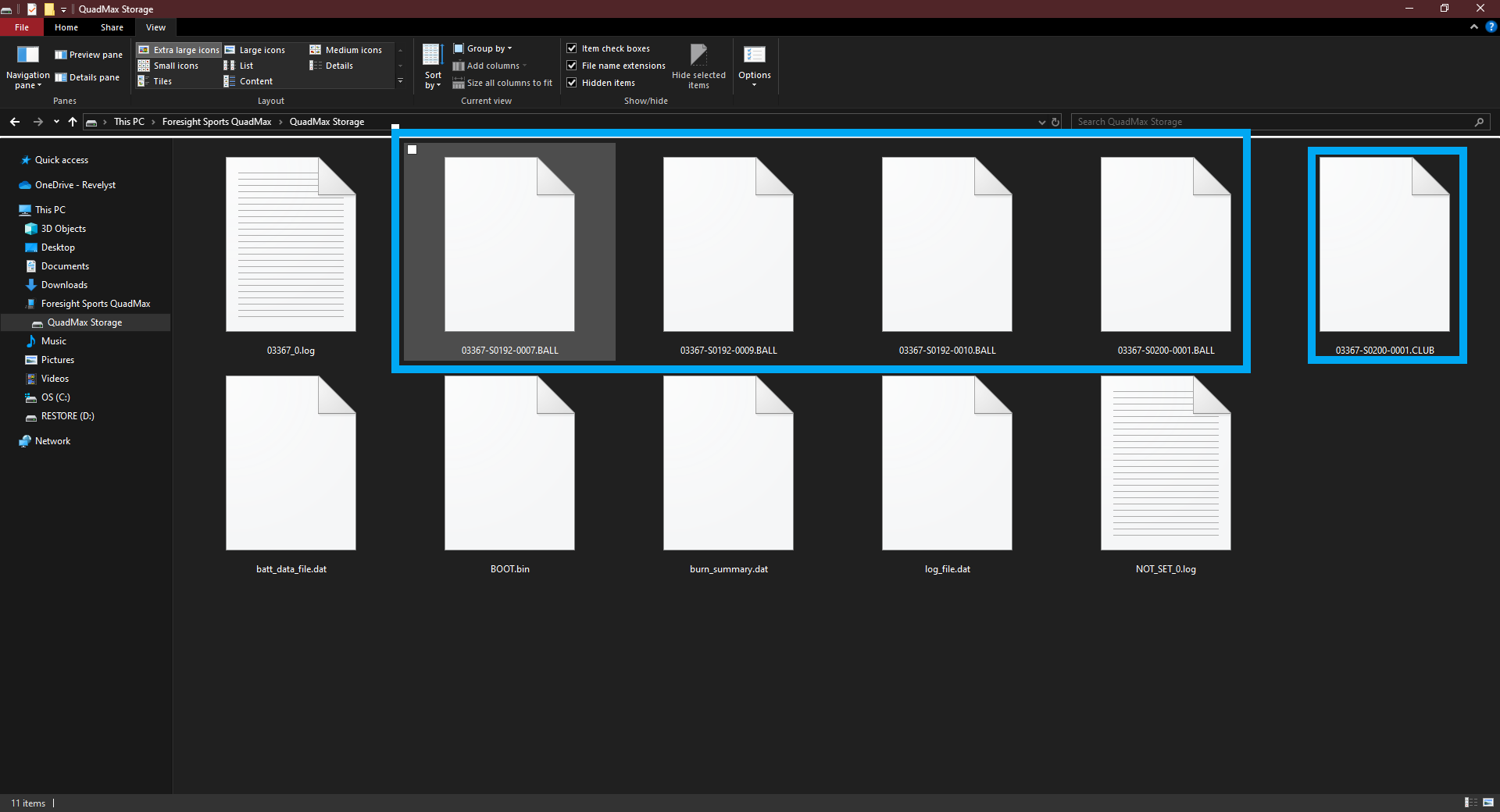This screenshot has width=1500, height=812.
Task: Select This PC in navigation tree
Action: click(50, 210)
